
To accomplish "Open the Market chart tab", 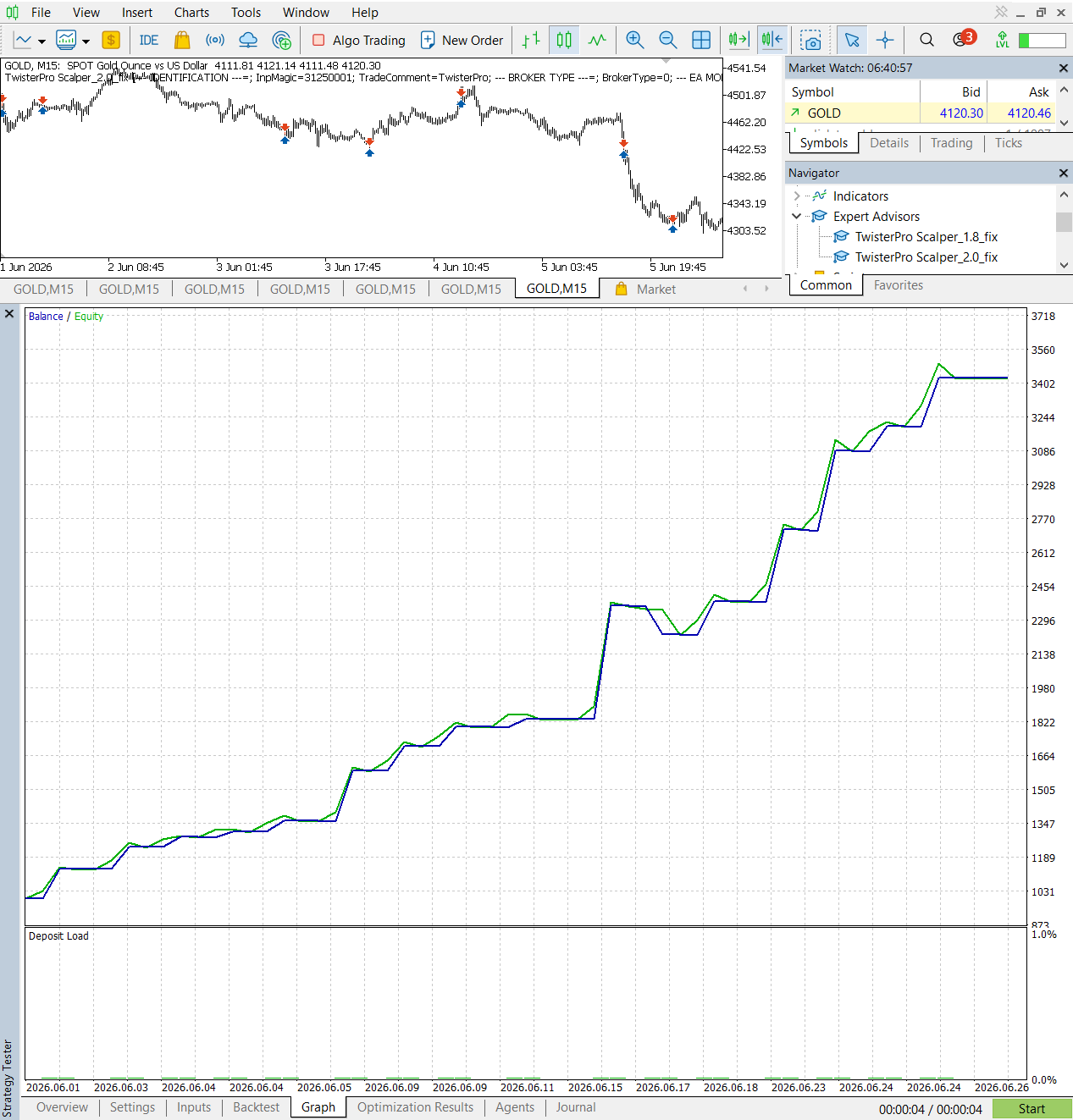I will 646,289.
